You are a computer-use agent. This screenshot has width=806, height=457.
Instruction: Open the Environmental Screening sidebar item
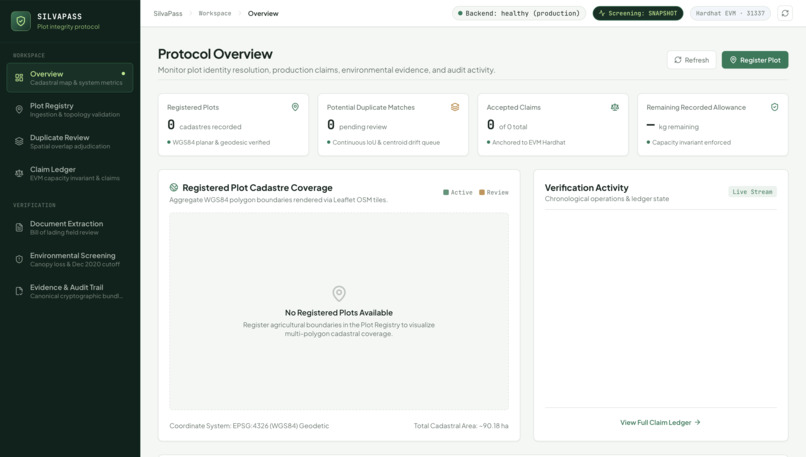pos(70,260)
